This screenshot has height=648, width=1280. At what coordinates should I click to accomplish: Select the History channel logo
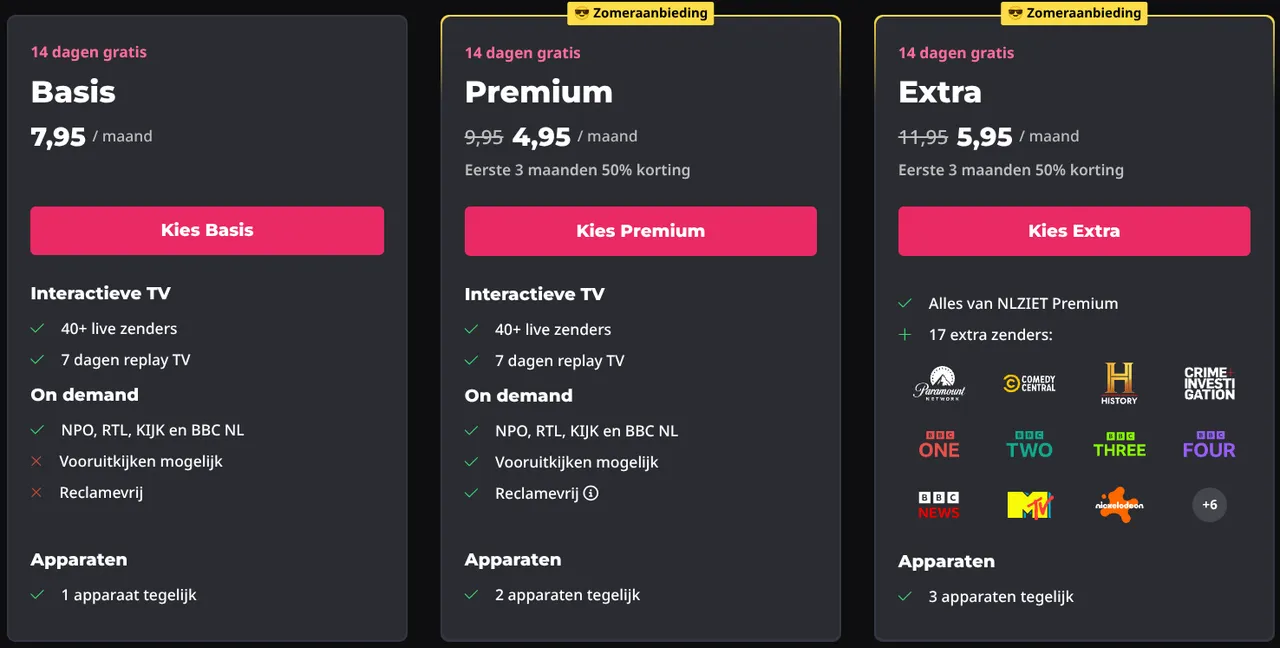(1119, 384)
